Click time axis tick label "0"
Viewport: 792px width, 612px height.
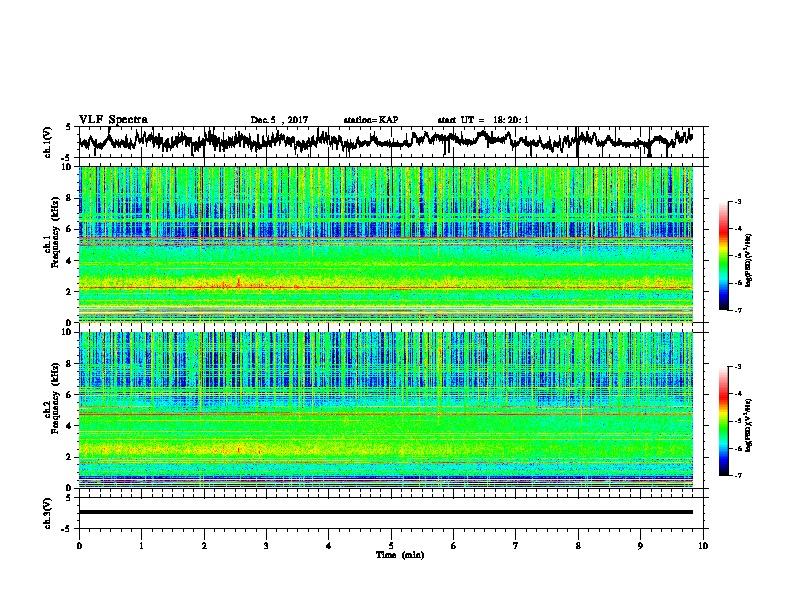click(x=79, y=546)
